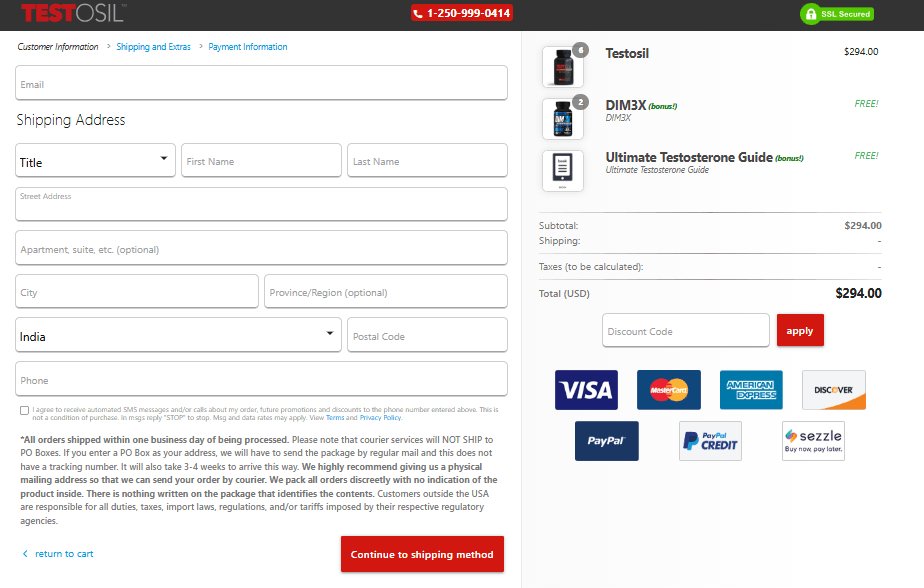Focus the Email input field
The width and height of the screenshot is (924, 588).
tap(261, 82)
